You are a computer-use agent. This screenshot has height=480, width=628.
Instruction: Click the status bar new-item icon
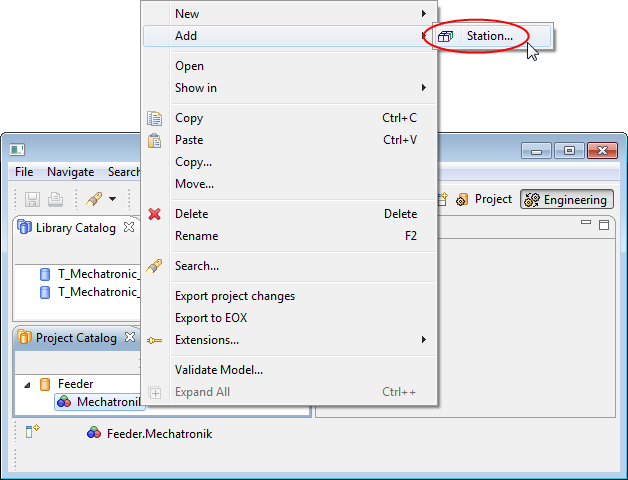(x=32, y=431)
